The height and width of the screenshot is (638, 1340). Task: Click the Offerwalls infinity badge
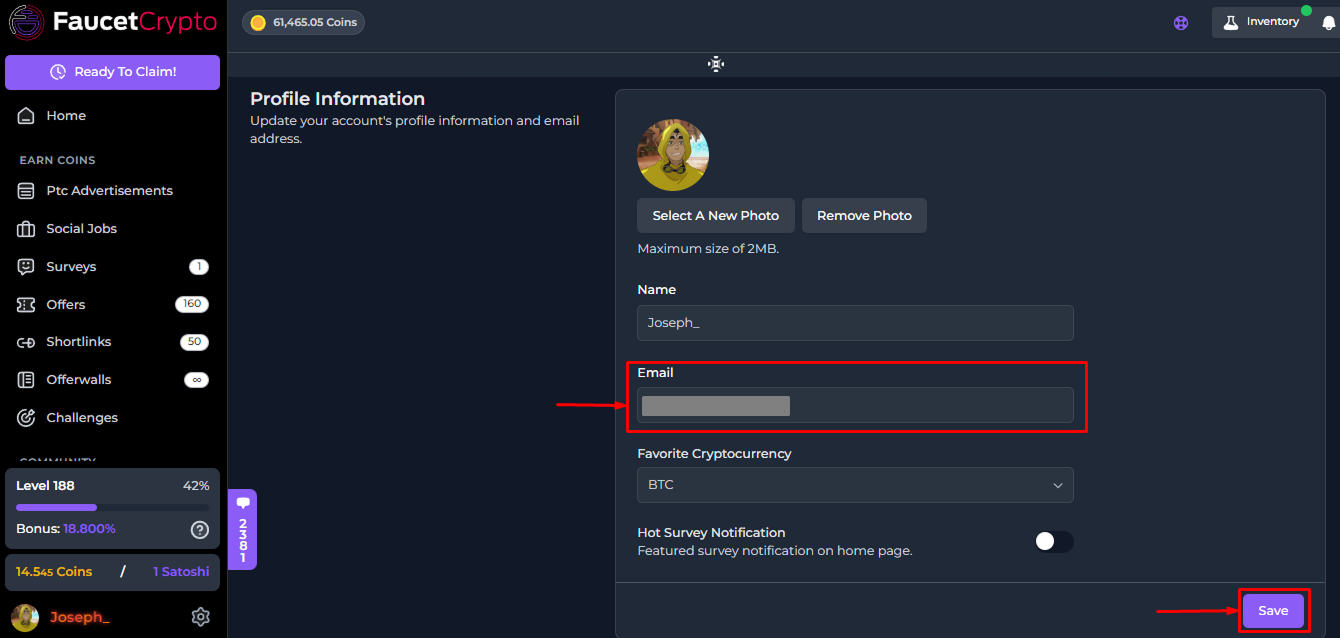[197, 380]
